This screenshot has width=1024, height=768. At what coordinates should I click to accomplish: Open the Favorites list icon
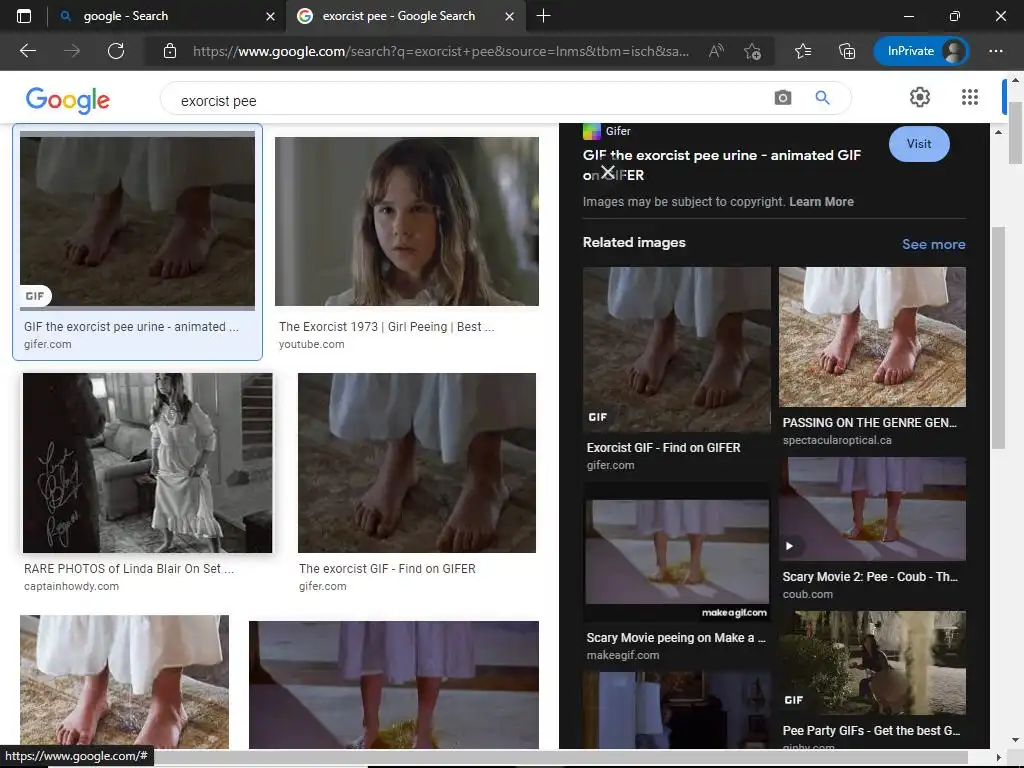(x=803, y=51)
